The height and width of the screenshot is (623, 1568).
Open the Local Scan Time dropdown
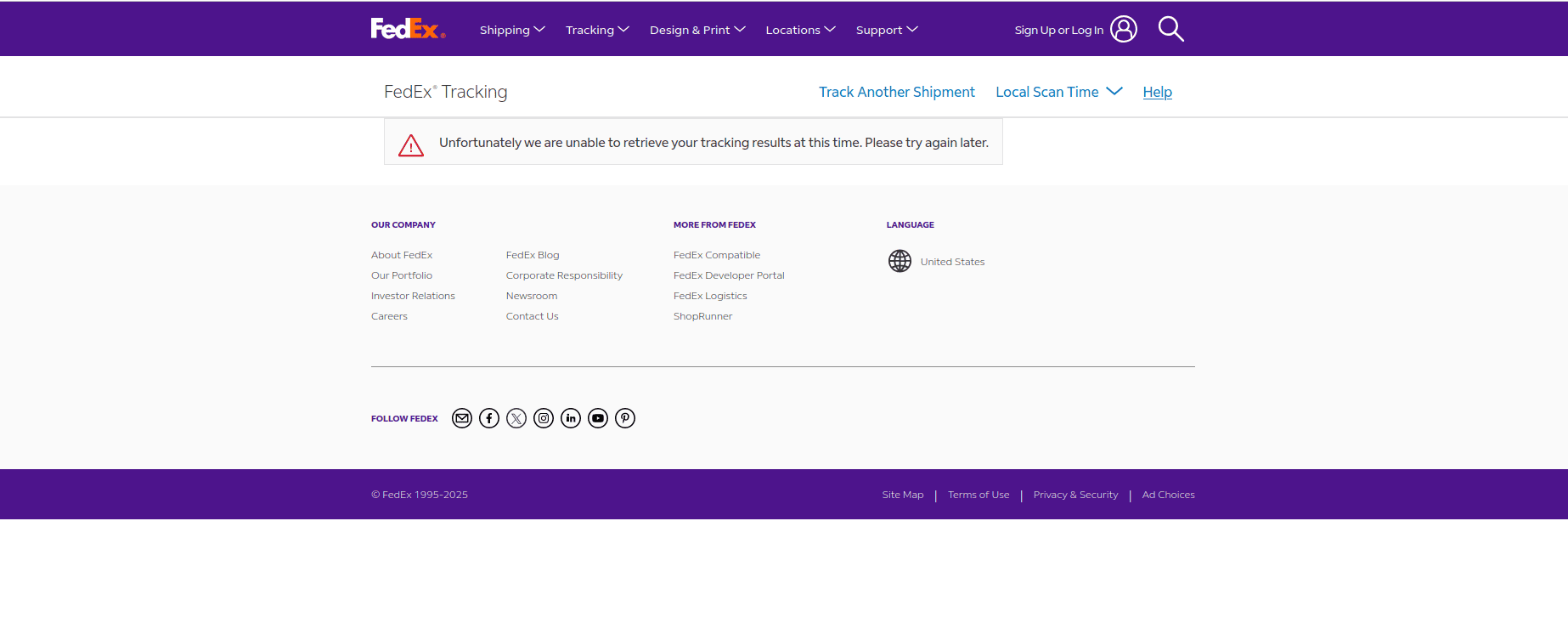1059,92
